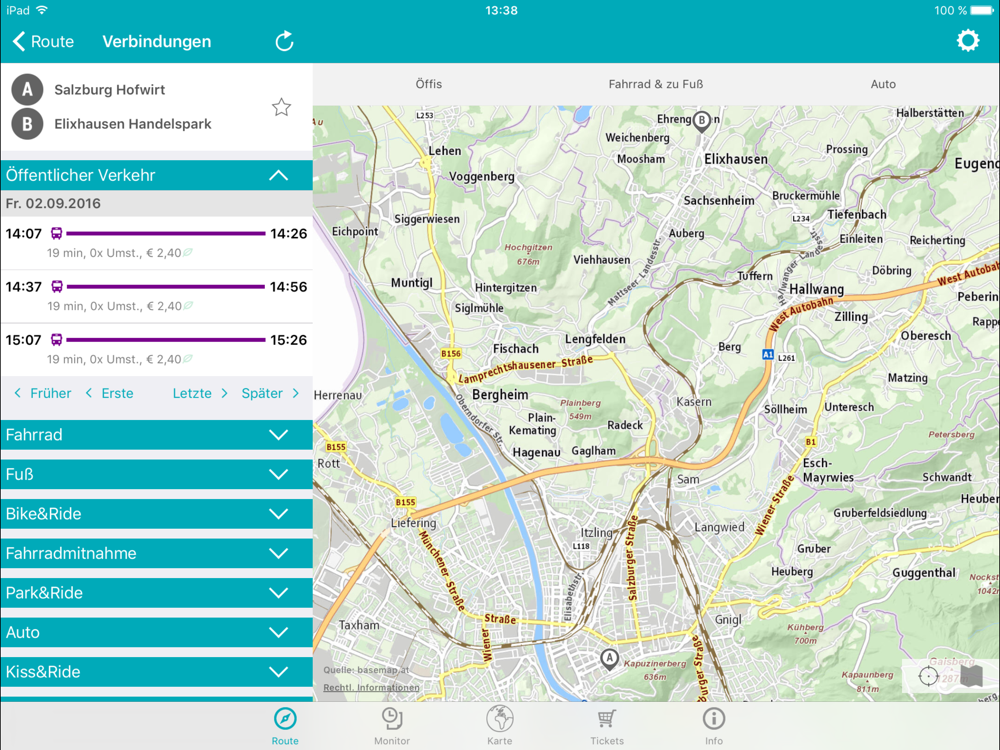
Task: Open the 14:07 to 14:26 connection
Action: point(156,242)
